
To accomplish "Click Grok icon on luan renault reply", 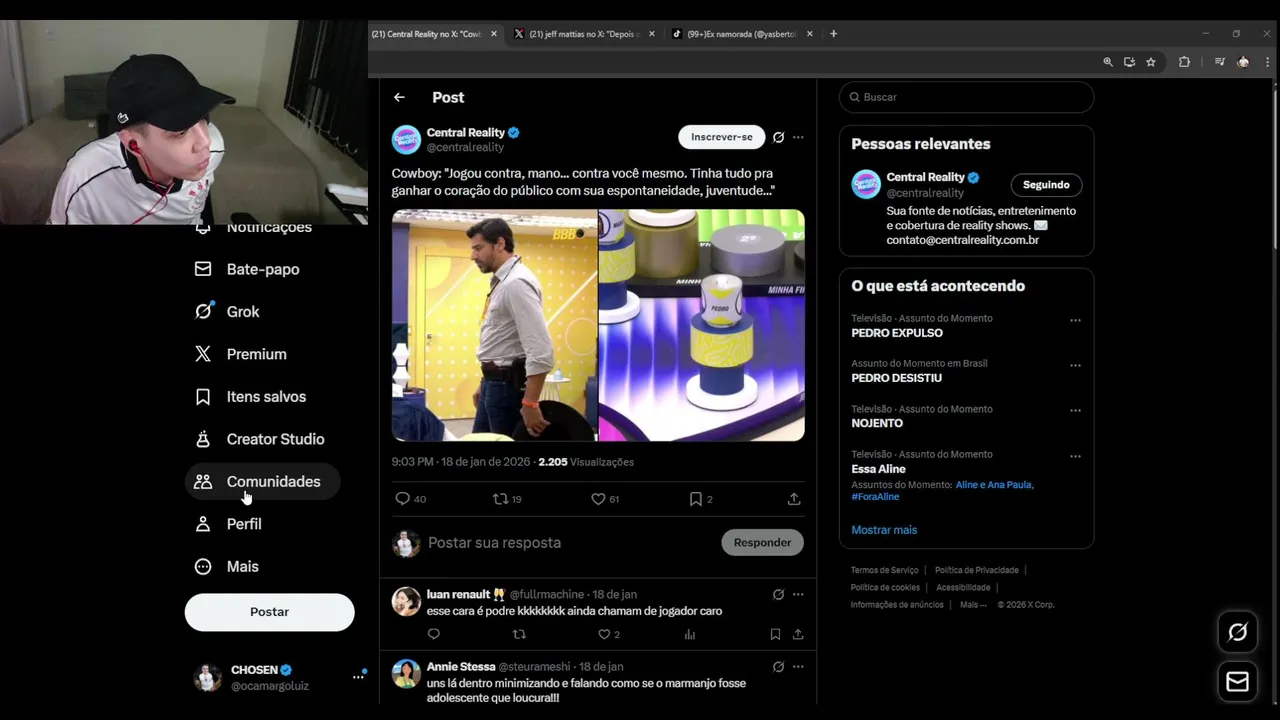I will (x=778, y=594).
